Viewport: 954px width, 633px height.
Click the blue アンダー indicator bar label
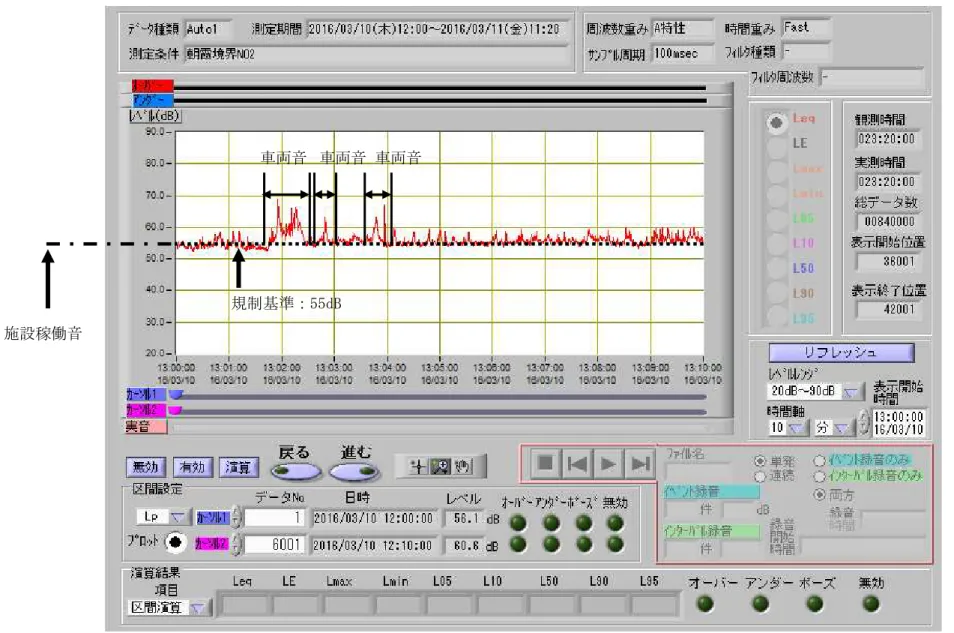[x=153, y=100]
